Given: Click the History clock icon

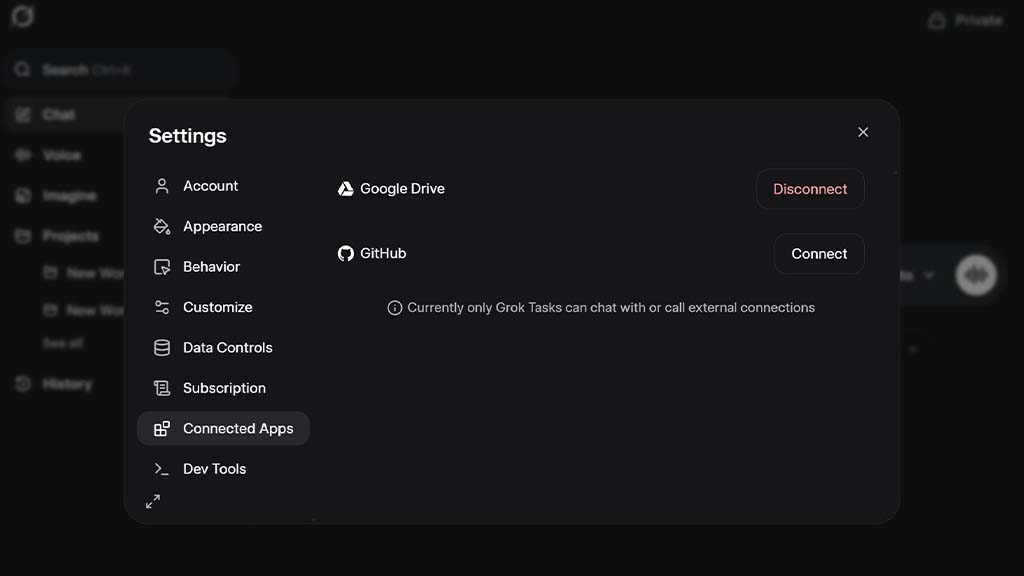Looking at the screenshot, I should click(22, 383).
